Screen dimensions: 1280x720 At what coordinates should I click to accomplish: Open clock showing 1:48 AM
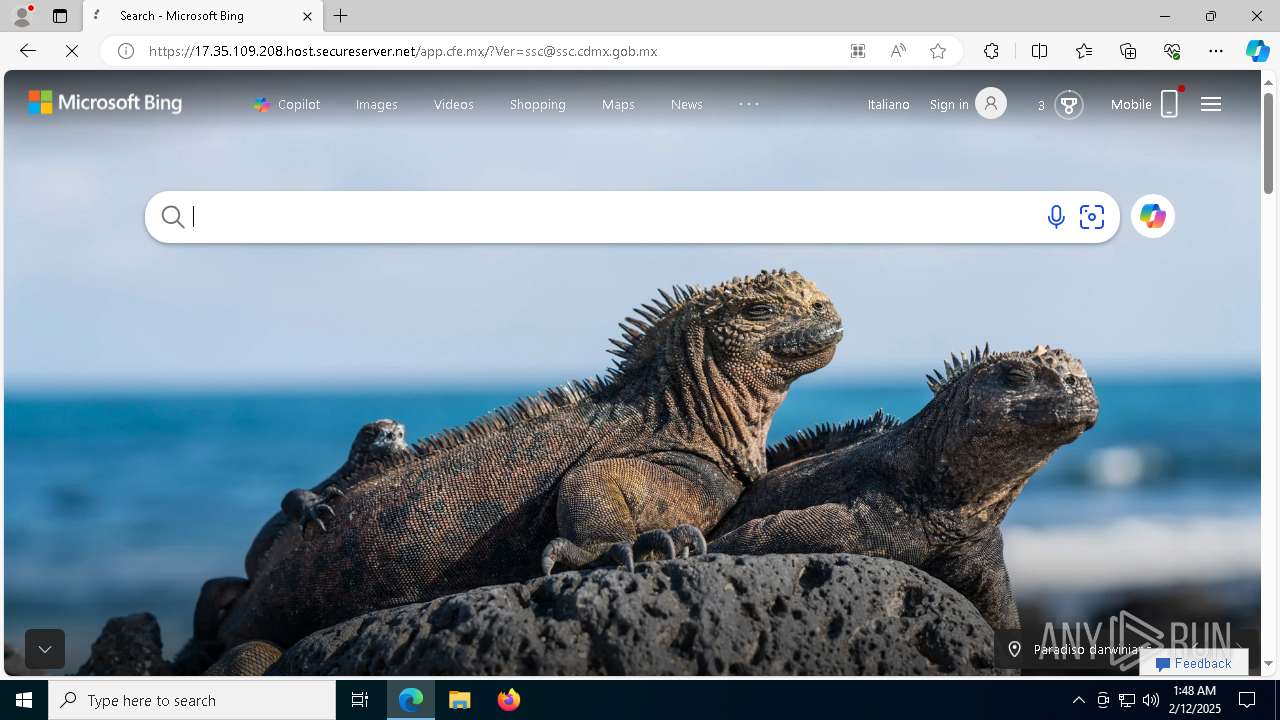pyautogui.click(x=1194, y=700)
